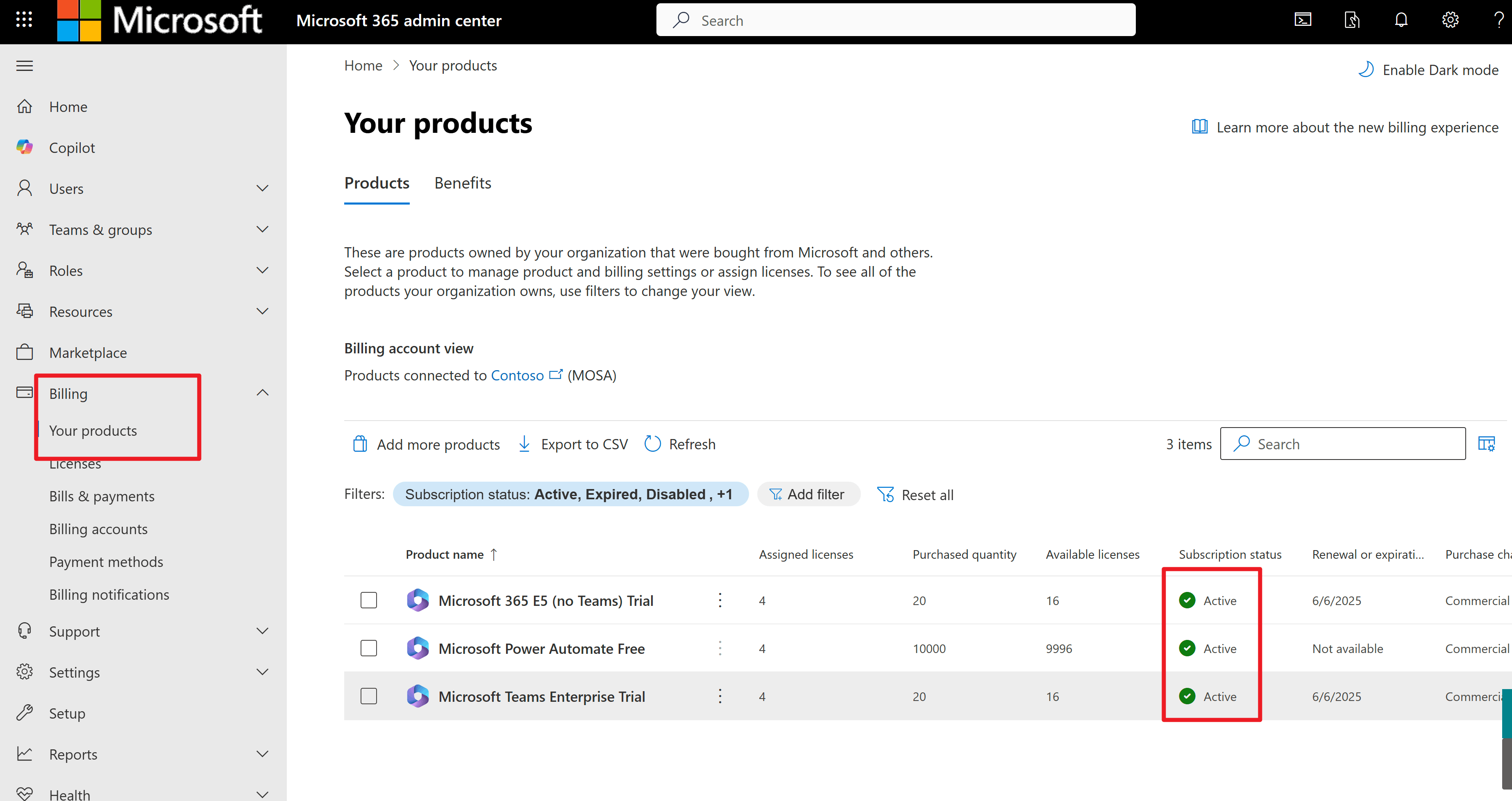
Task: Click the Refresh circular arrow icon
Action: tap(653, 444)
